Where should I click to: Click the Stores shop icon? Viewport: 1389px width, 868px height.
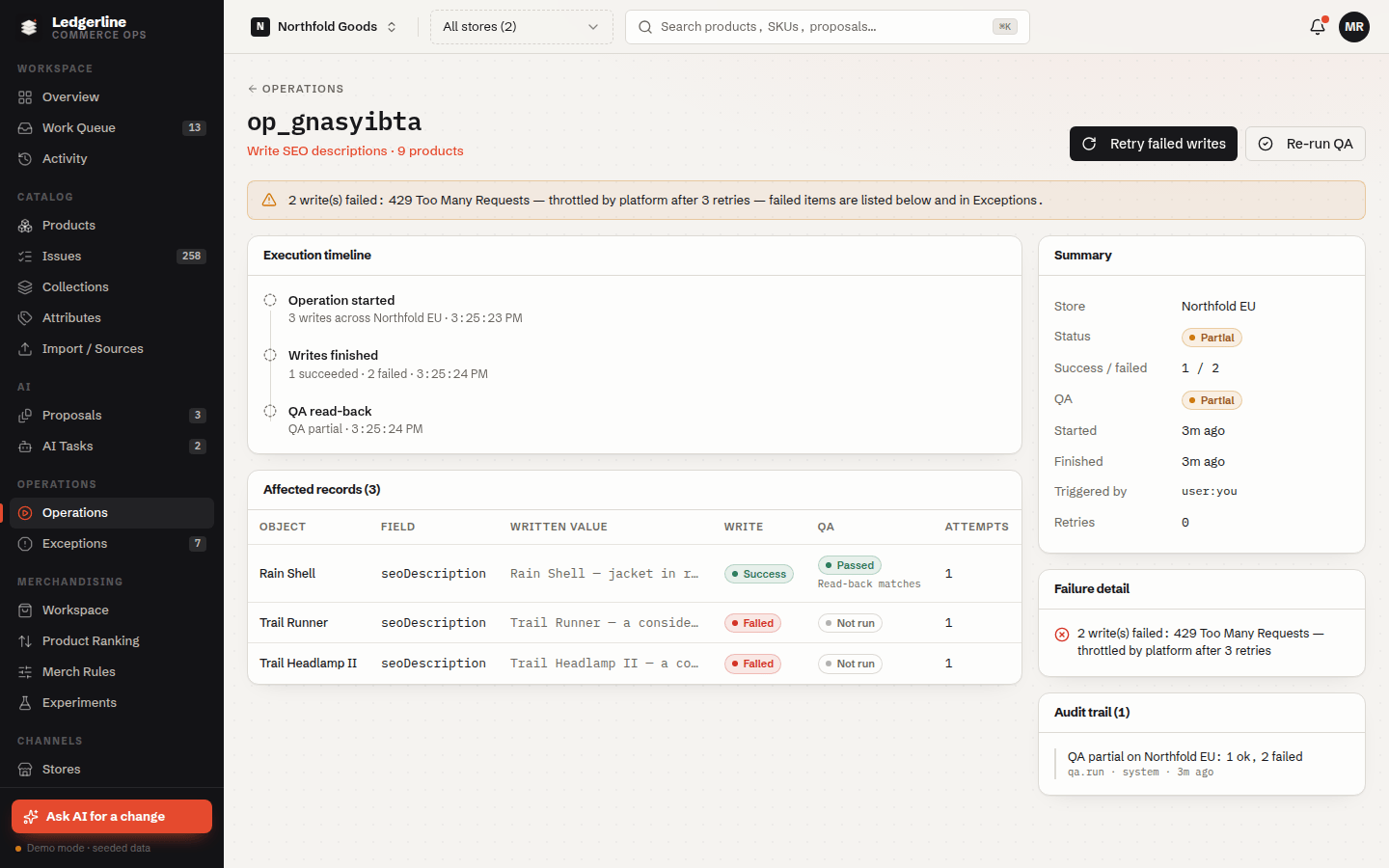tap(25, 770)
